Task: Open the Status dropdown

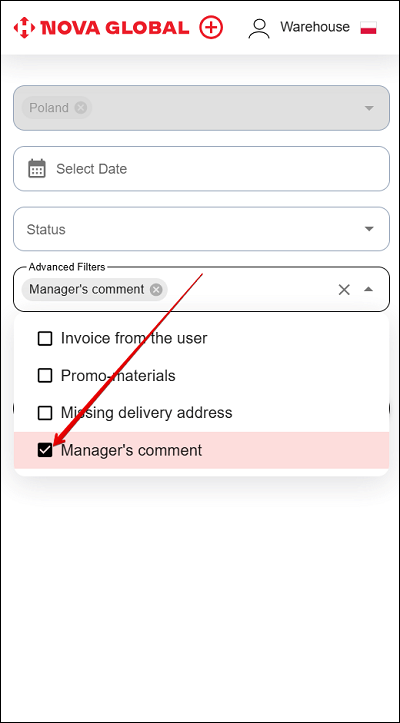Action: coord(201,229)
